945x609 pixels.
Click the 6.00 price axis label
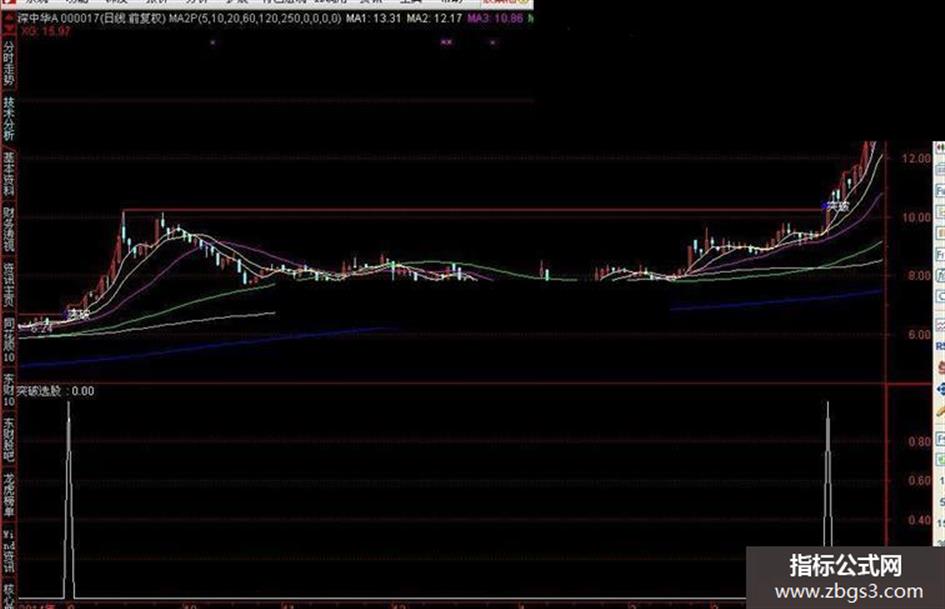coord(919,335)
